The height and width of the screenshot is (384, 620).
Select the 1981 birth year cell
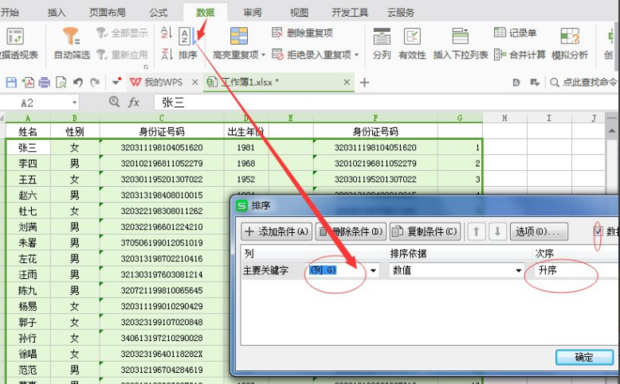coord(246,148)
